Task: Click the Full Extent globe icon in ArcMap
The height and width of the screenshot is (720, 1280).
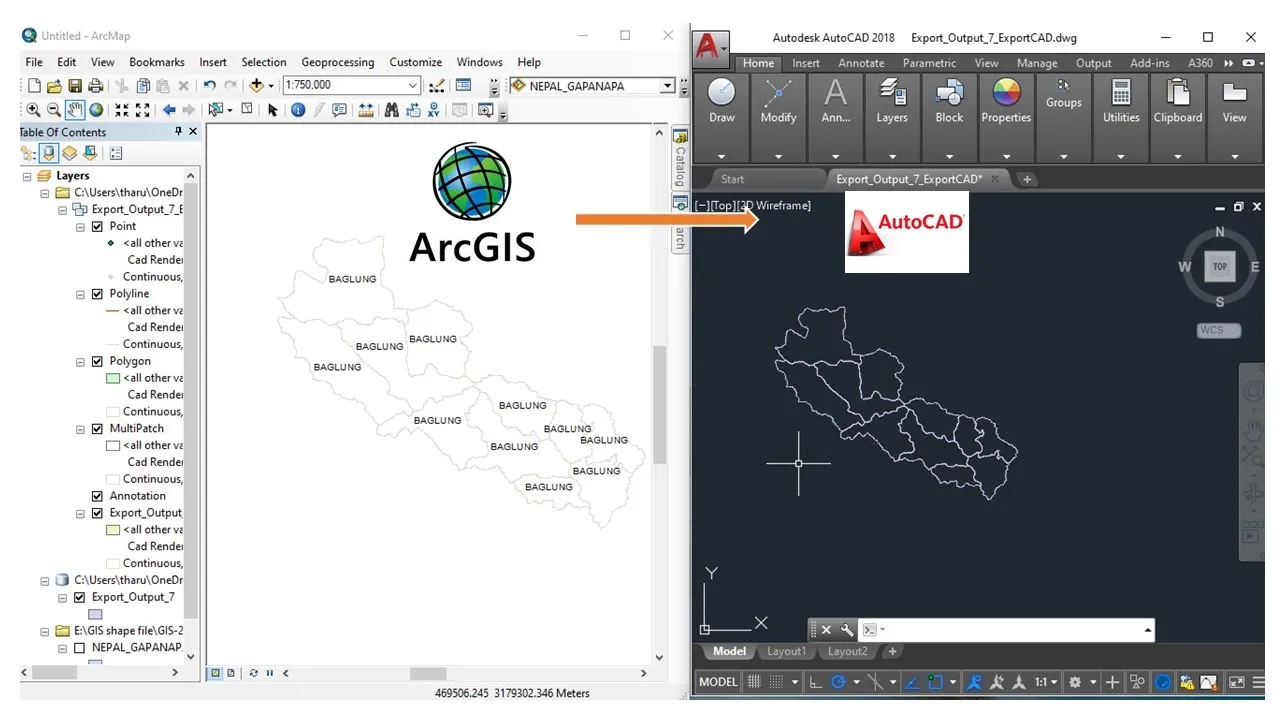Action: point(96,110)
